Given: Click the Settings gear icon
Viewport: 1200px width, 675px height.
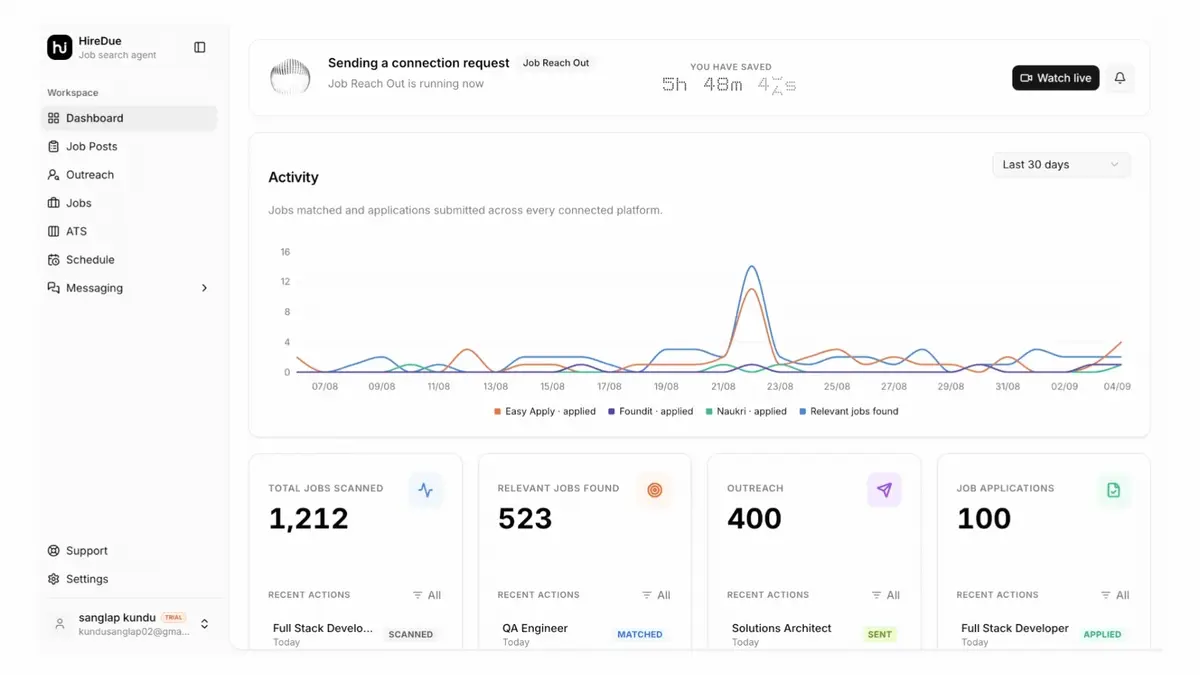Looking at the screenshot, I should pos(54,579).
